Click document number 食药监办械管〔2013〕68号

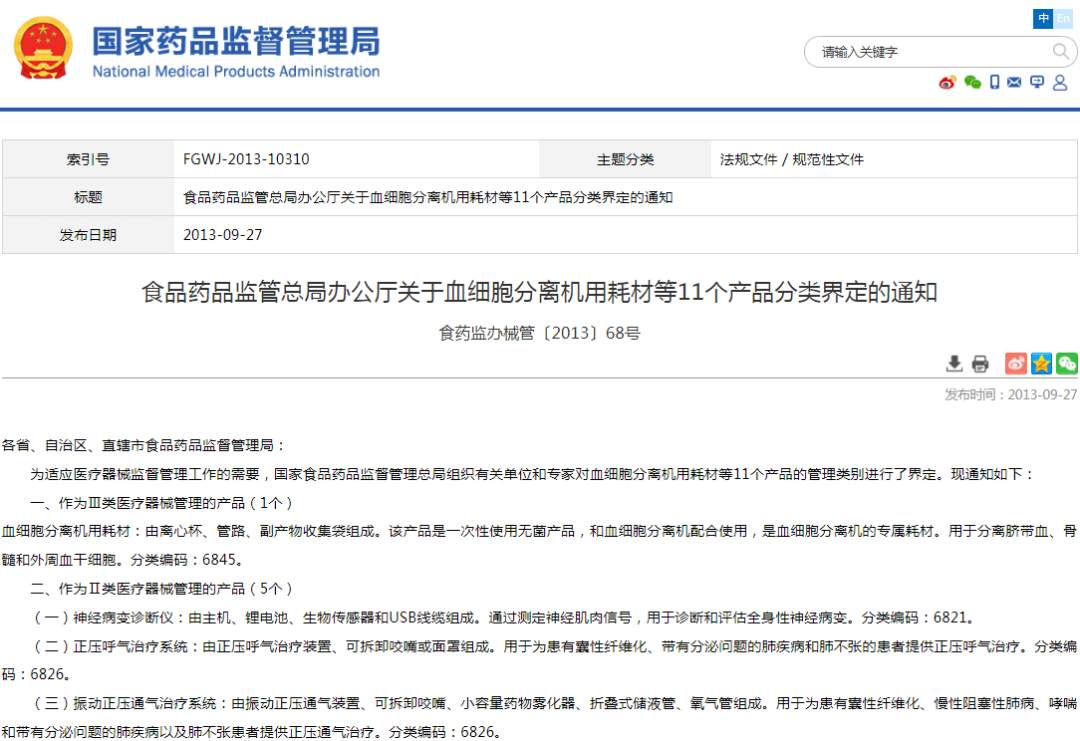(x=539, y=333)
